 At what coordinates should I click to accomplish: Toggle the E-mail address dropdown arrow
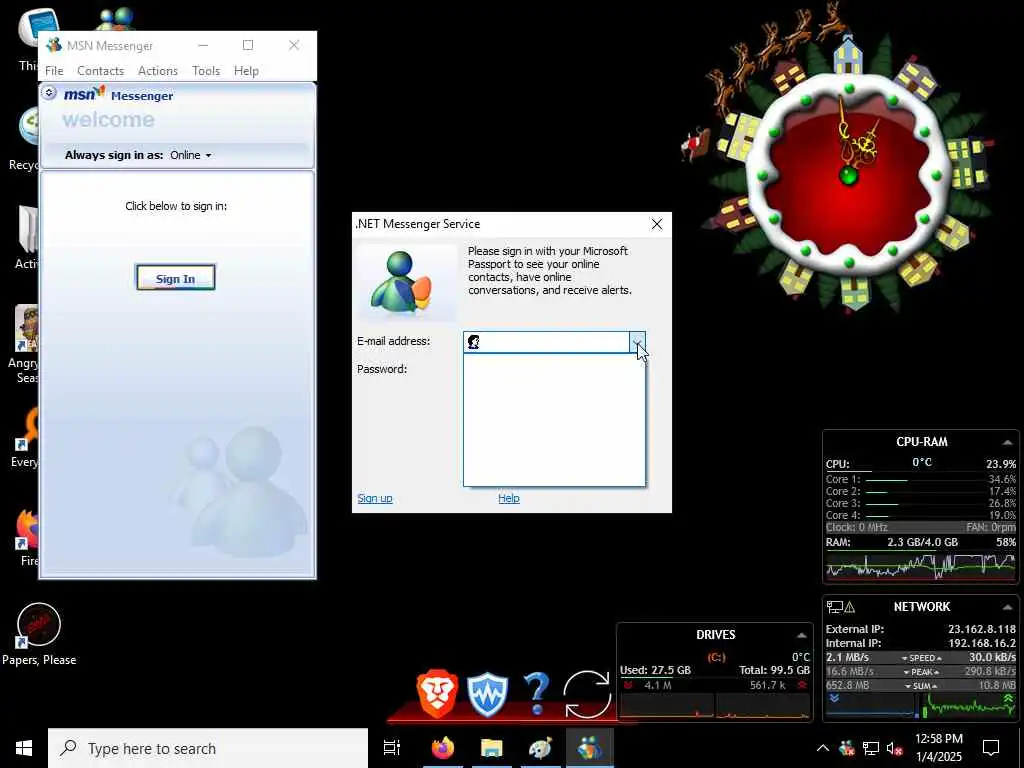637,342
